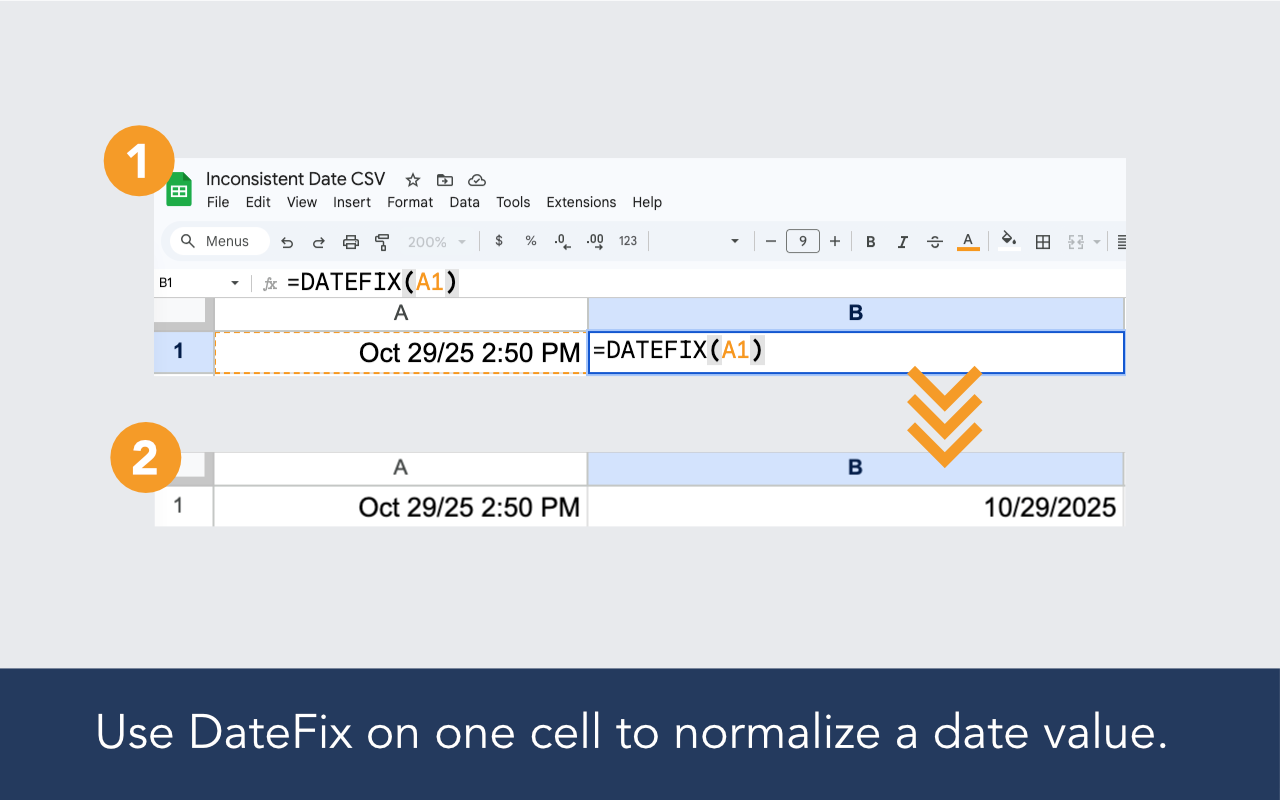Toggle strikethrough formatting
Screen dimensions: 1280x800
[x=934, y=241]
